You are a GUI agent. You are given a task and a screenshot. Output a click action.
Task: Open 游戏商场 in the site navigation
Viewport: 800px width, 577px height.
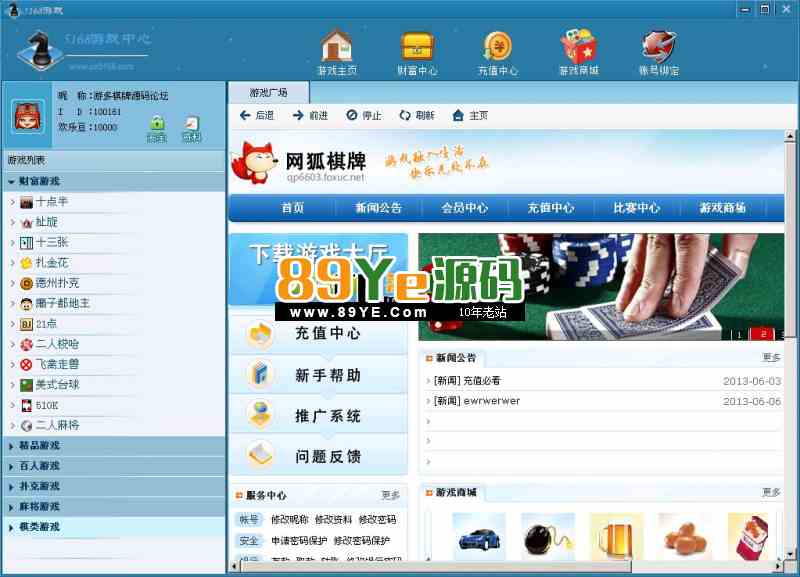click(722, 208)
